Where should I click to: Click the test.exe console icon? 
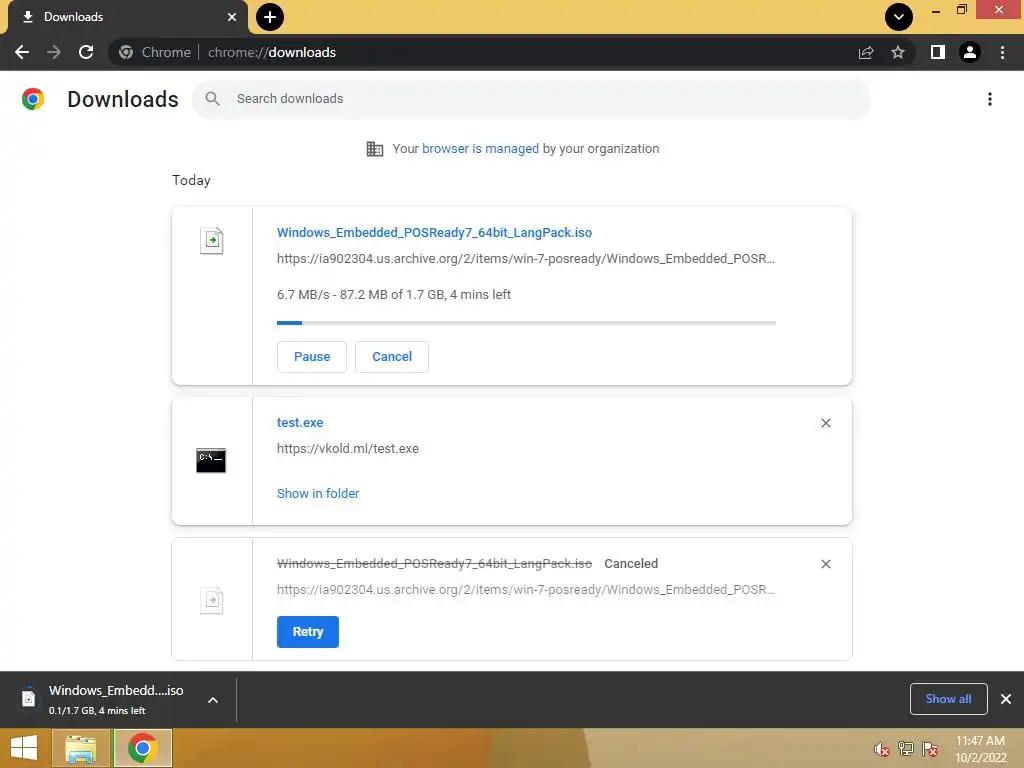pos(211,460)
